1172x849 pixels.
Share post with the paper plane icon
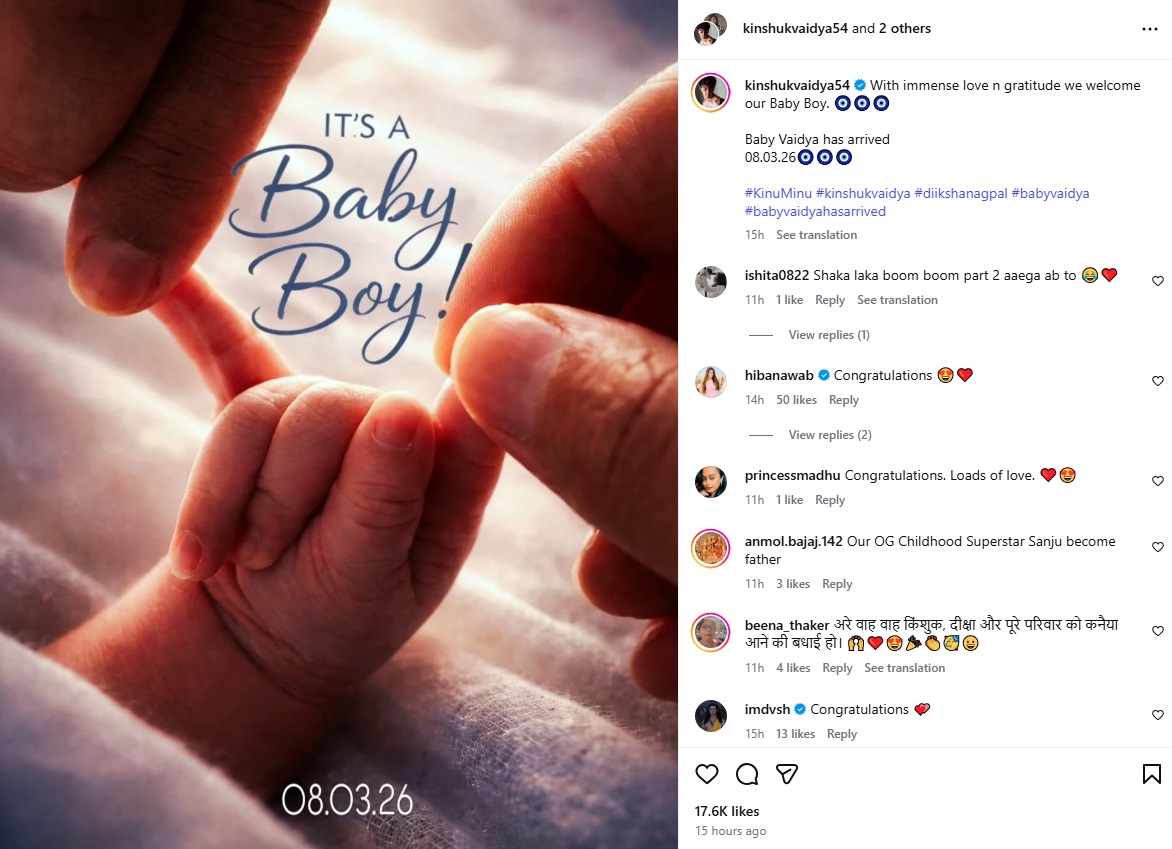pyautogui.click(x=787, y=774)
